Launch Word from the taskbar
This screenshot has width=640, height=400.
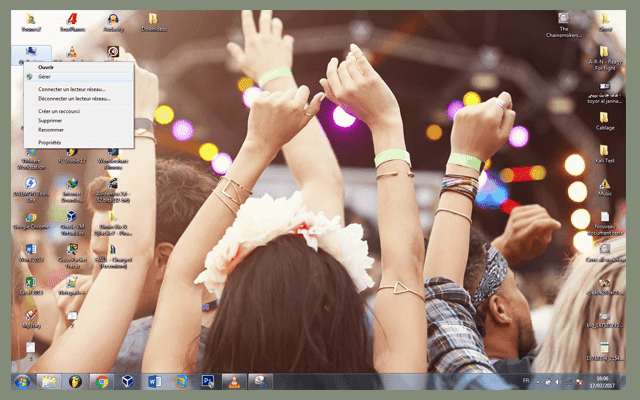[155, 381]
